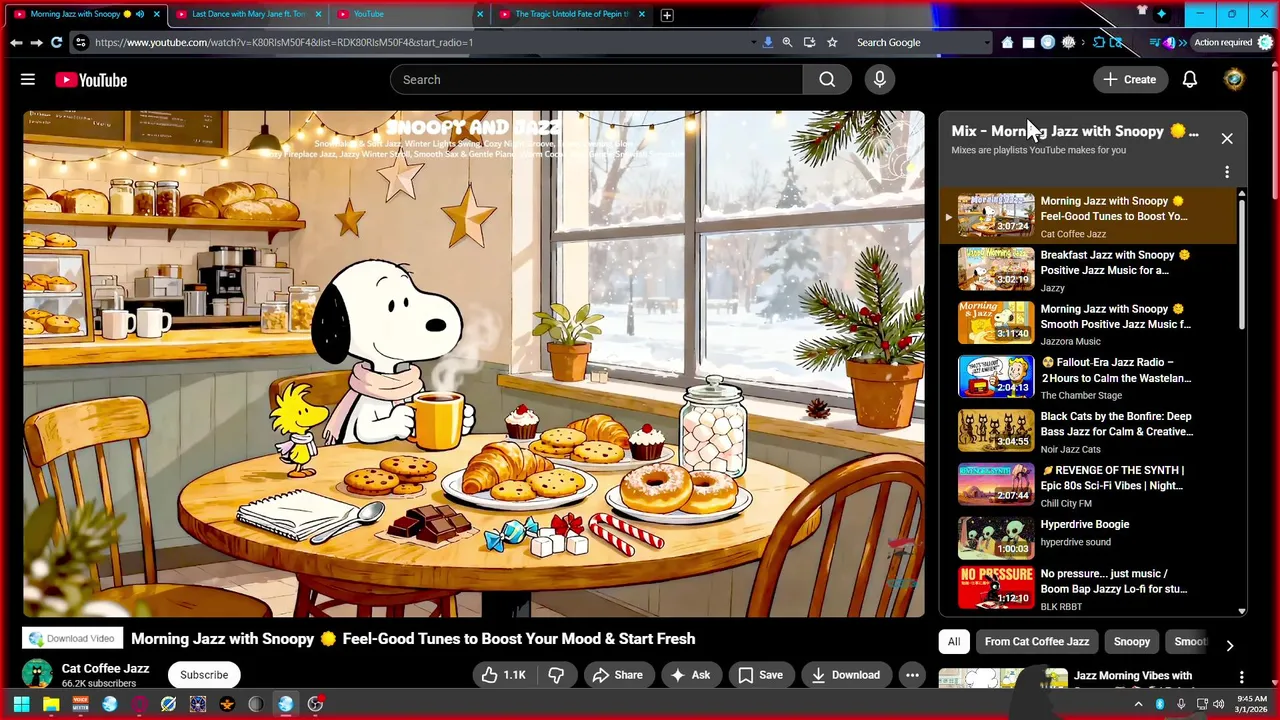Close the Mix playlist panel
Viewport: 1280px width, 720px height.
pyautogui.click(x=1227, y=139)
